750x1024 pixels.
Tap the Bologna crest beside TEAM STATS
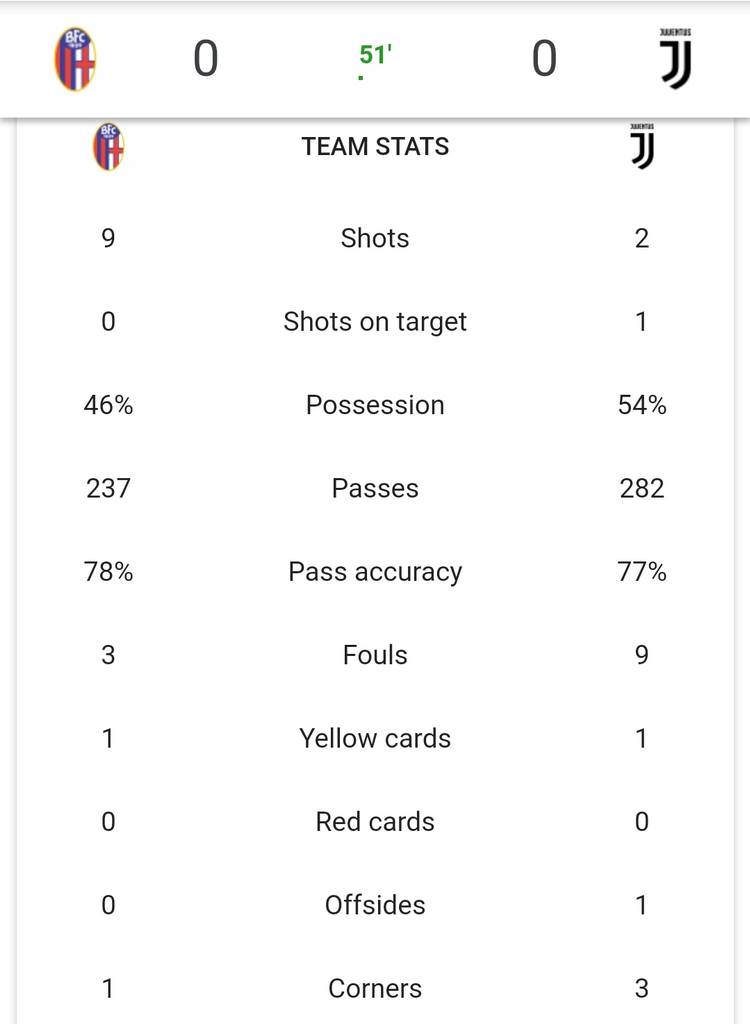coord(108,147)
